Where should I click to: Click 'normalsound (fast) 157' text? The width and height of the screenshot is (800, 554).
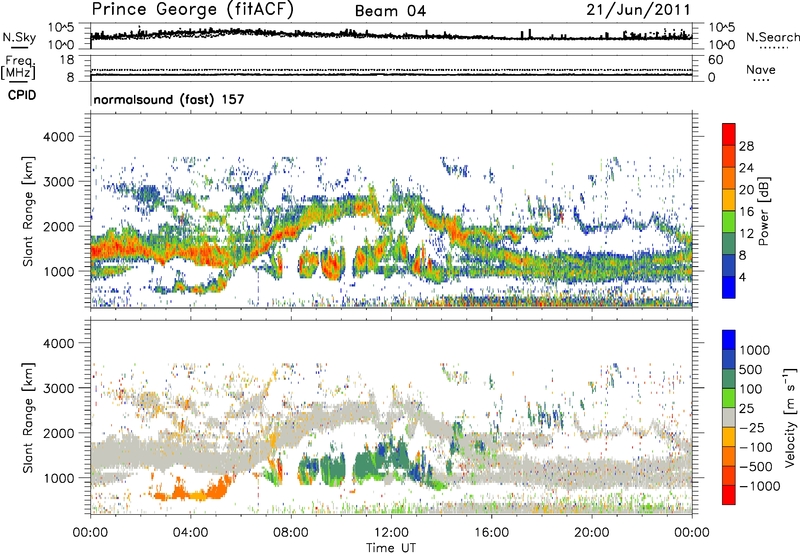pos(169,99)
